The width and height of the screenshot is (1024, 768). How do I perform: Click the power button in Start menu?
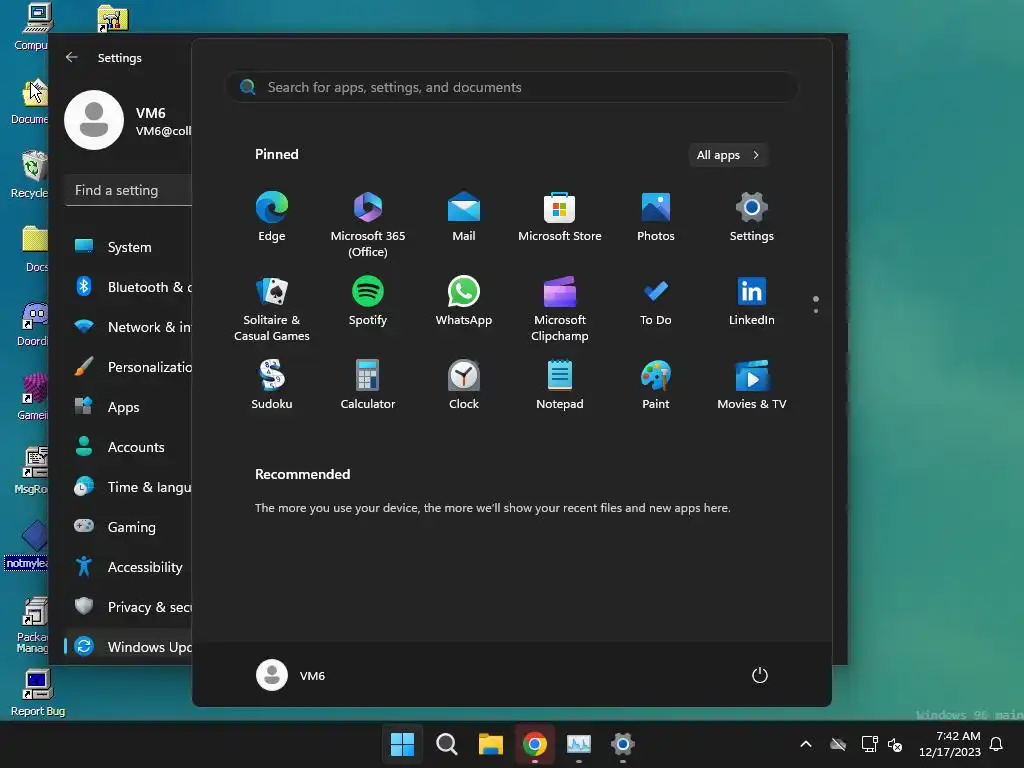click(x=760, y=675)
